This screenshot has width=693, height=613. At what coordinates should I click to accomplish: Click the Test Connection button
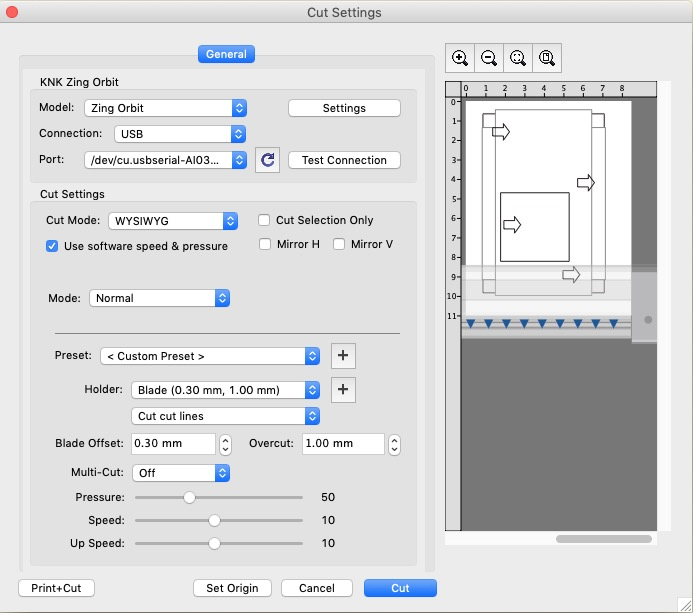click(x=344, y=160)
